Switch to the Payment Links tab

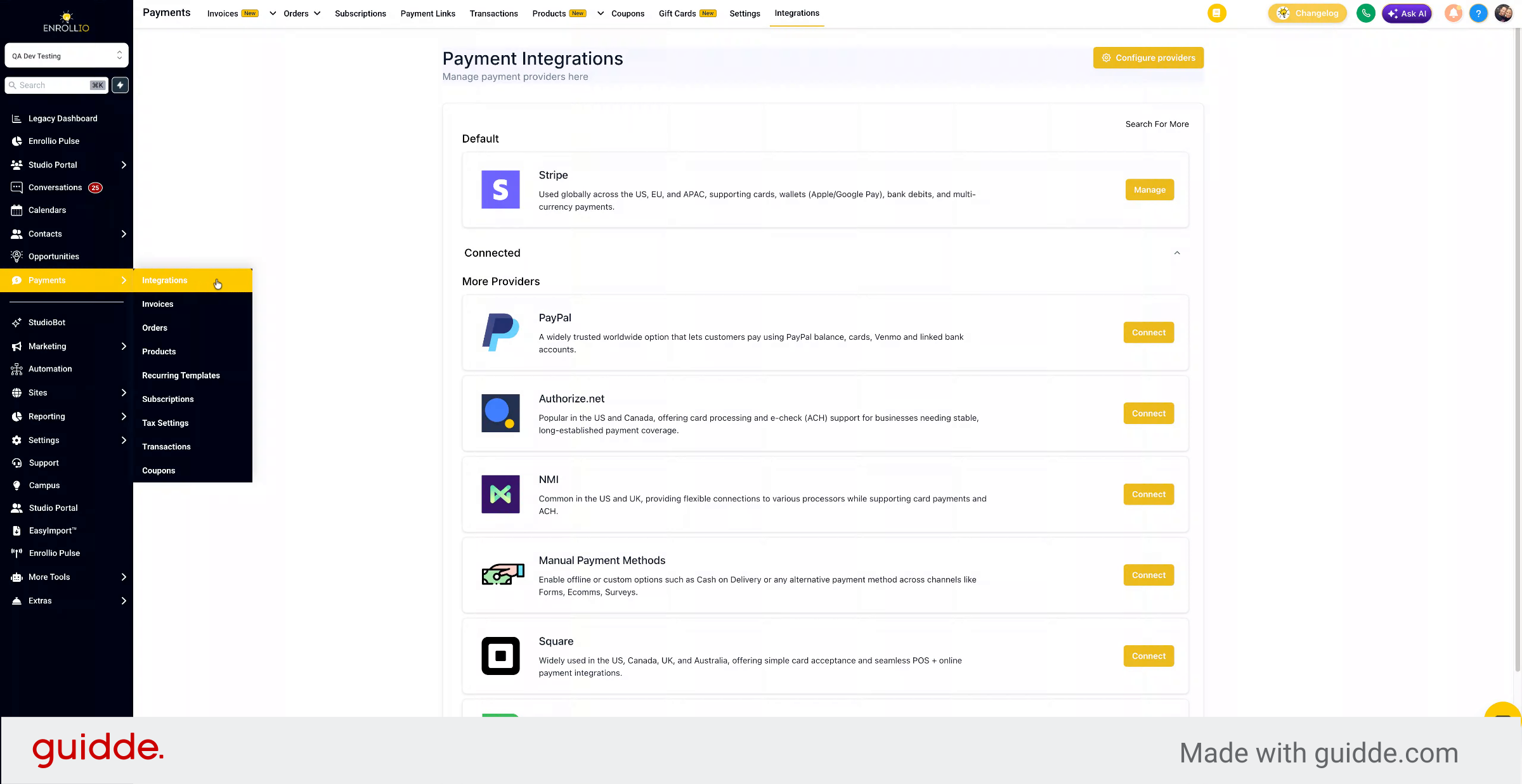(x=427, y=13)
